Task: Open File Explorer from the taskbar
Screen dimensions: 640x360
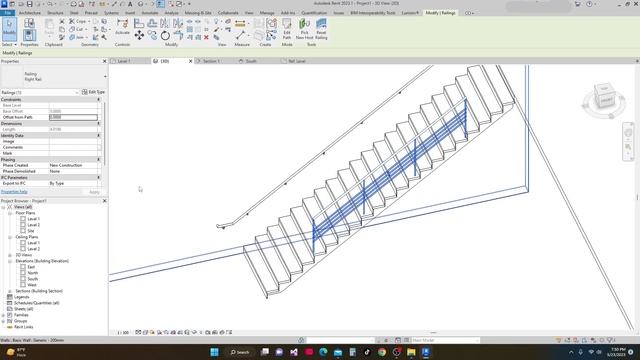Action: point(411,352)
